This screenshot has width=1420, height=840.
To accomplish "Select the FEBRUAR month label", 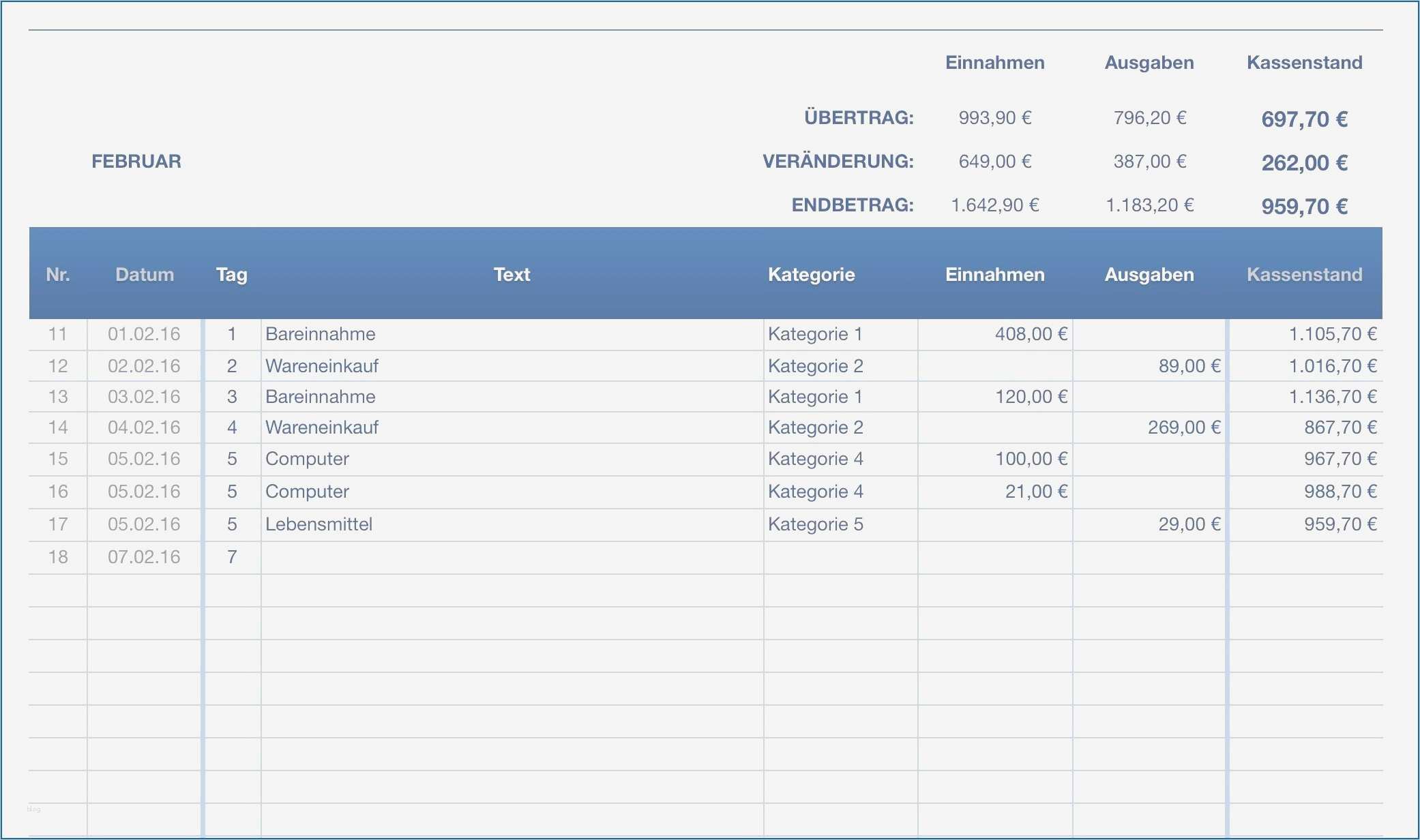I will [x=136, y=162].
